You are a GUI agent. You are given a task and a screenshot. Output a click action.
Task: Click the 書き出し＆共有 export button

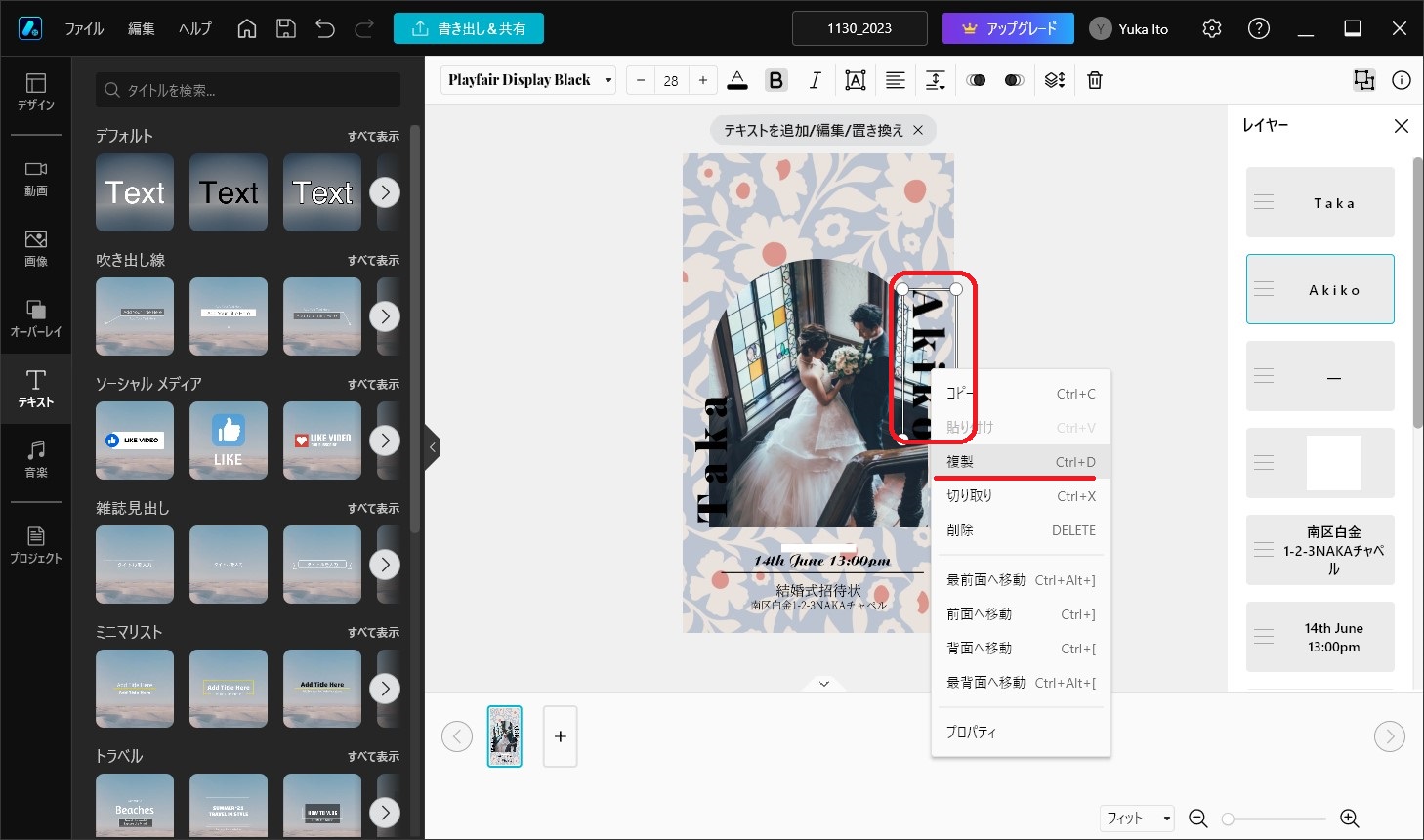tap(469, 28)
